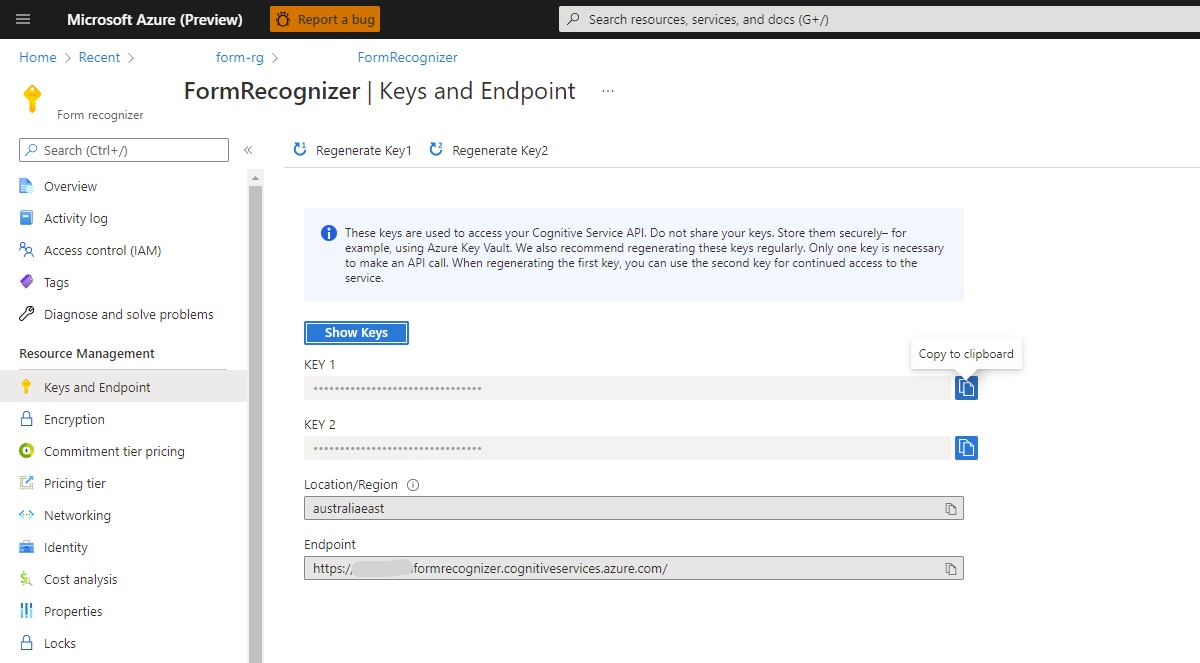1200x663 pixels.
Task: Open the ellipsis more options by the title
Action: click(607, 91)
